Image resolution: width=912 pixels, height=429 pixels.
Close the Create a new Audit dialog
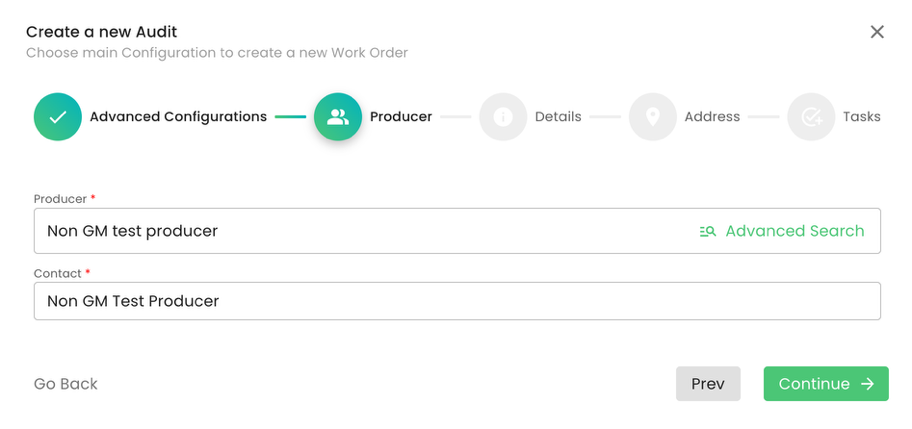[x=877, y=32]
